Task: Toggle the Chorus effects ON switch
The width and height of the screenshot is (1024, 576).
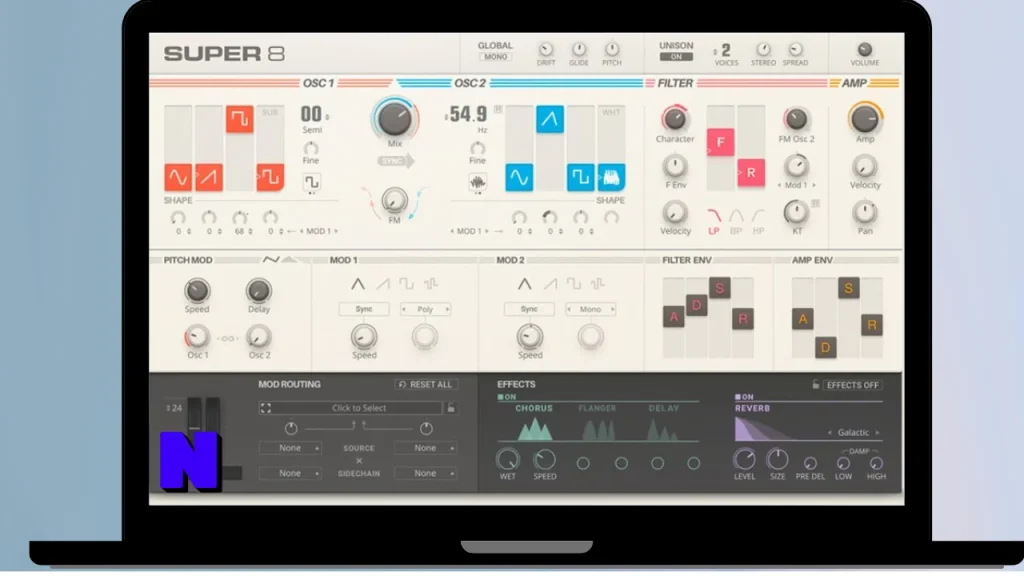Action: point(507,396)
